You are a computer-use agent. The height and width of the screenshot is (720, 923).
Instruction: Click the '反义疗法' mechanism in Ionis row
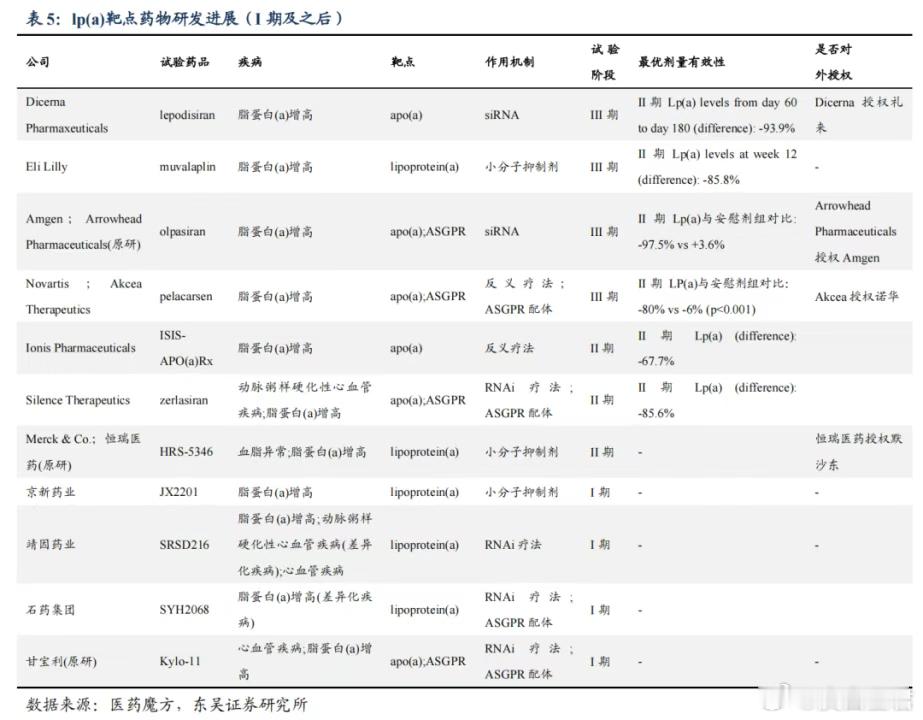[509, 348]
